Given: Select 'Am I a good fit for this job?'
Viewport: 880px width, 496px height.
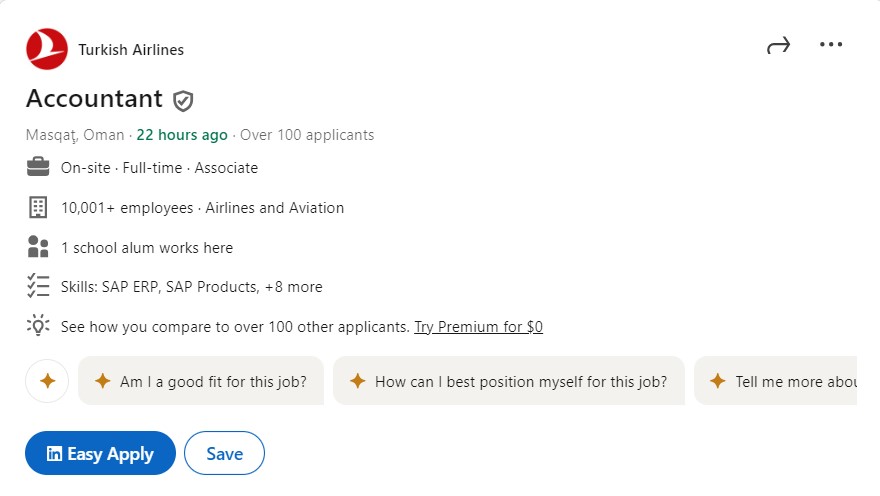Looking at the screenshot, I should pyautogui.click(x=201, y=382).
